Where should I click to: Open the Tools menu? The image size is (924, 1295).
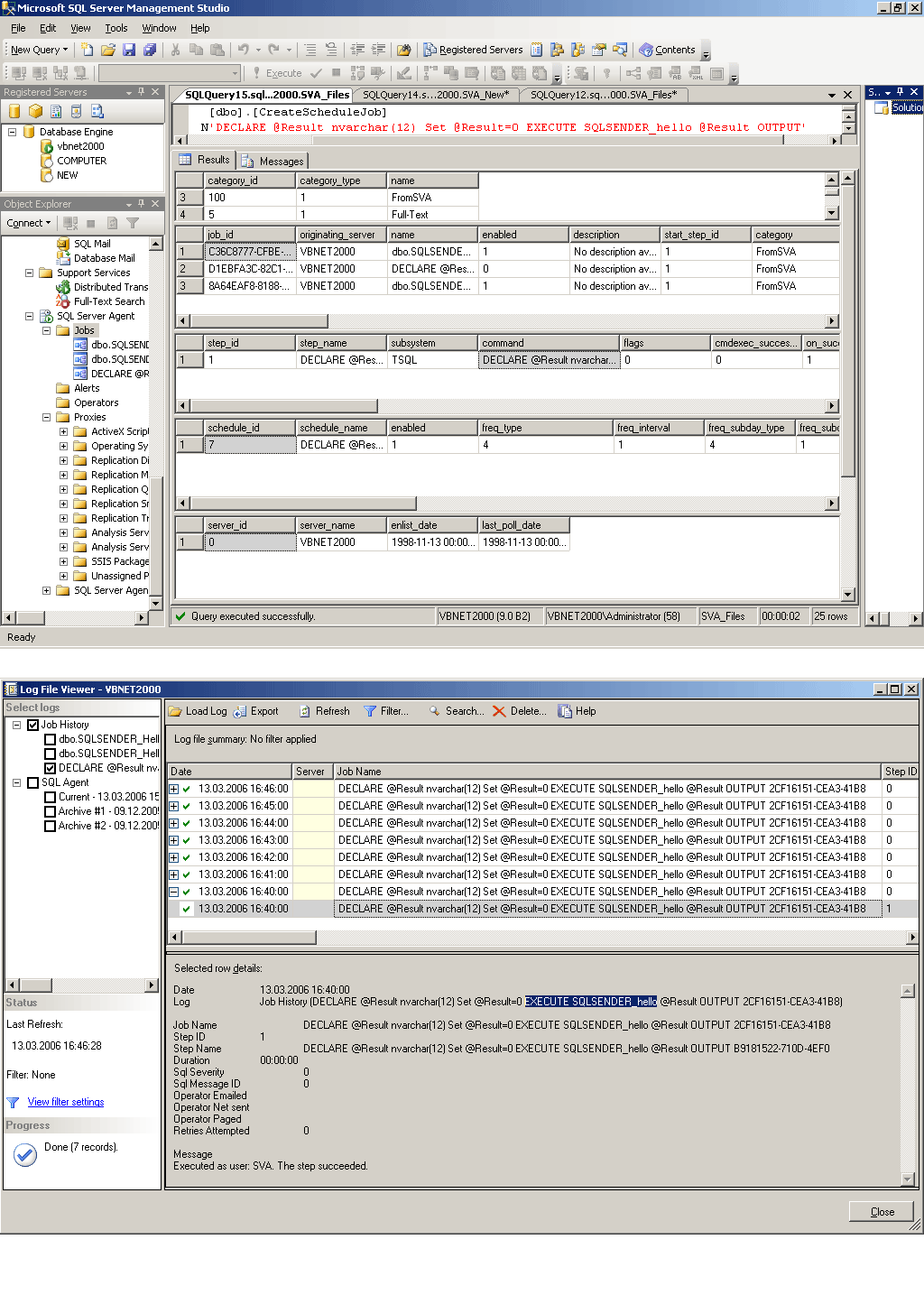(115, 28)
